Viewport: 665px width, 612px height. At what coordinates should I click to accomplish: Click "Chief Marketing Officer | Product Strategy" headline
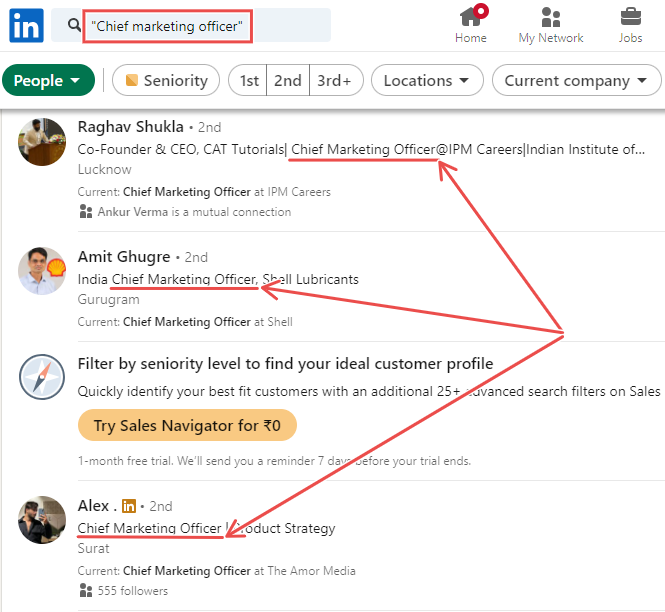(x=207, y=528)
